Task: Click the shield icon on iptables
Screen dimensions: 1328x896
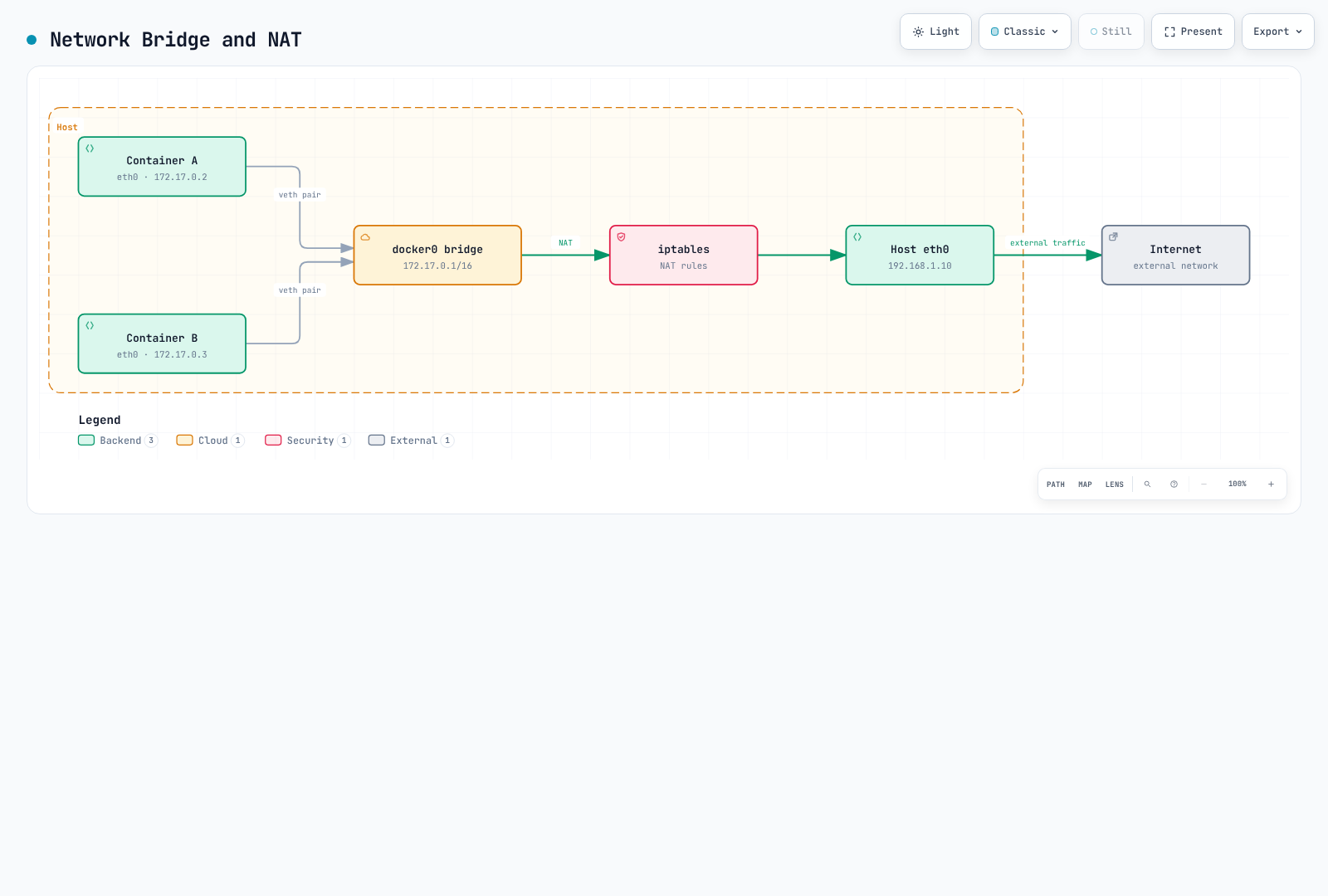Action: coord(621,237)
